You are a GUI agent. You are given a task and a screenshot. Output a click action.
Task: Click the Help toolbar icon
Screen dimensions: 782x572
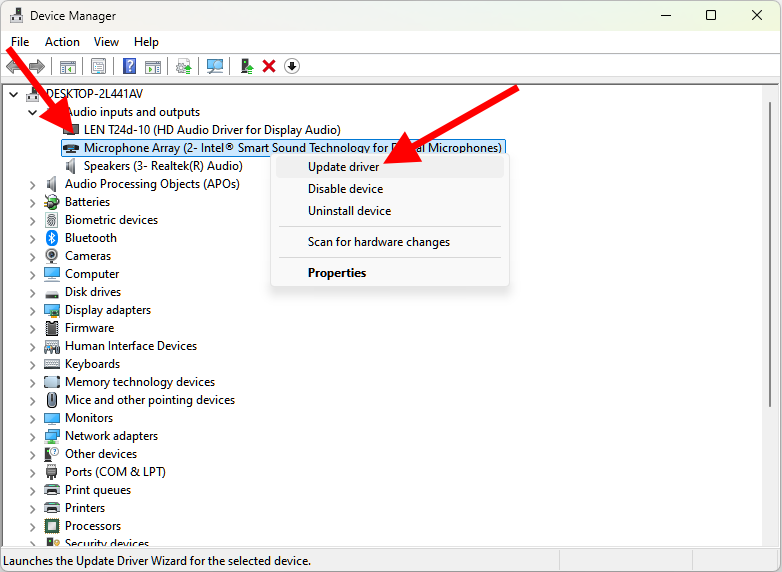click(129, 66)
